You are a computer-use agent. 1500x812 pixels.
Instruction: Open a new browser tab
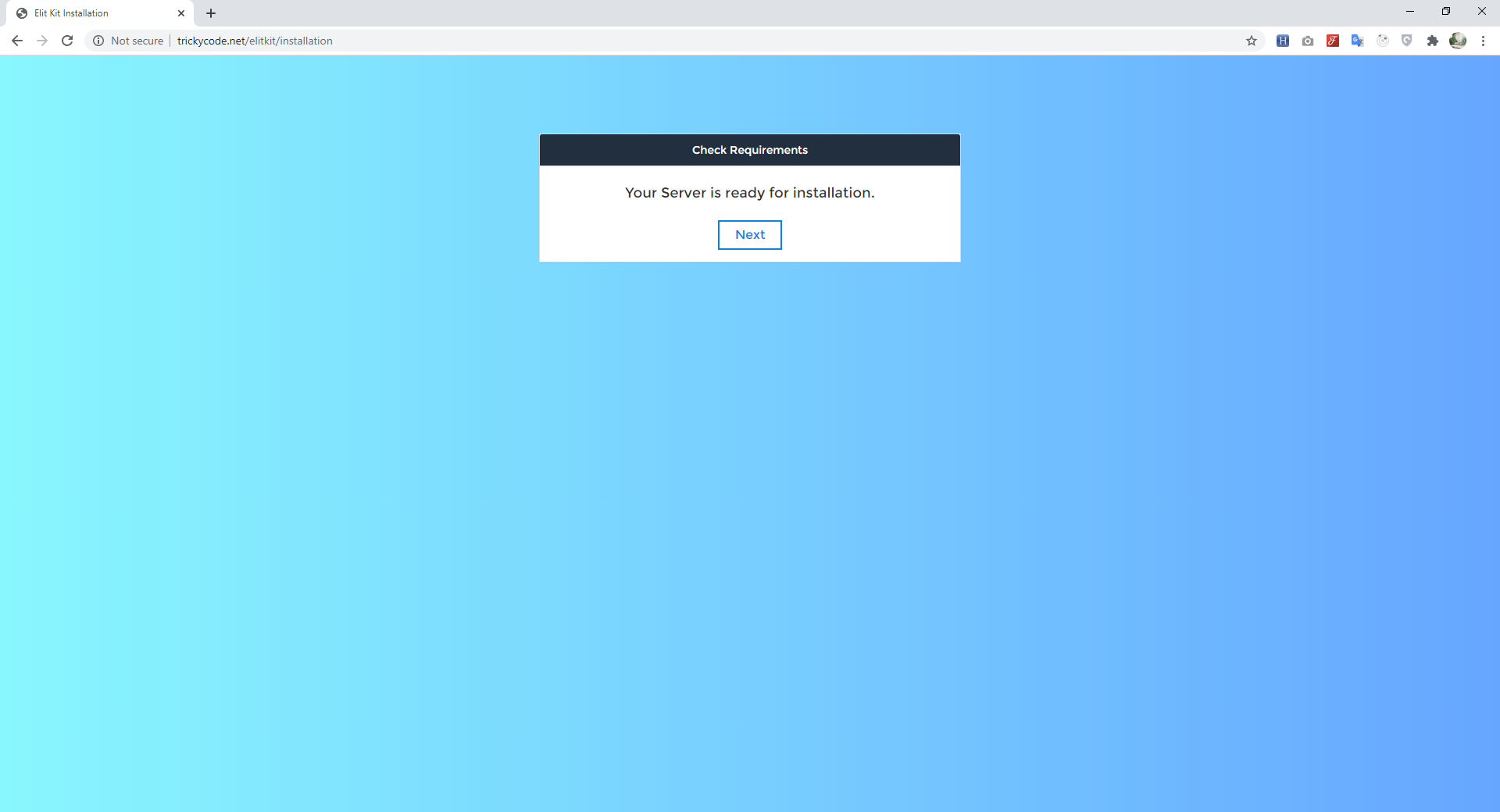point(211,13)
